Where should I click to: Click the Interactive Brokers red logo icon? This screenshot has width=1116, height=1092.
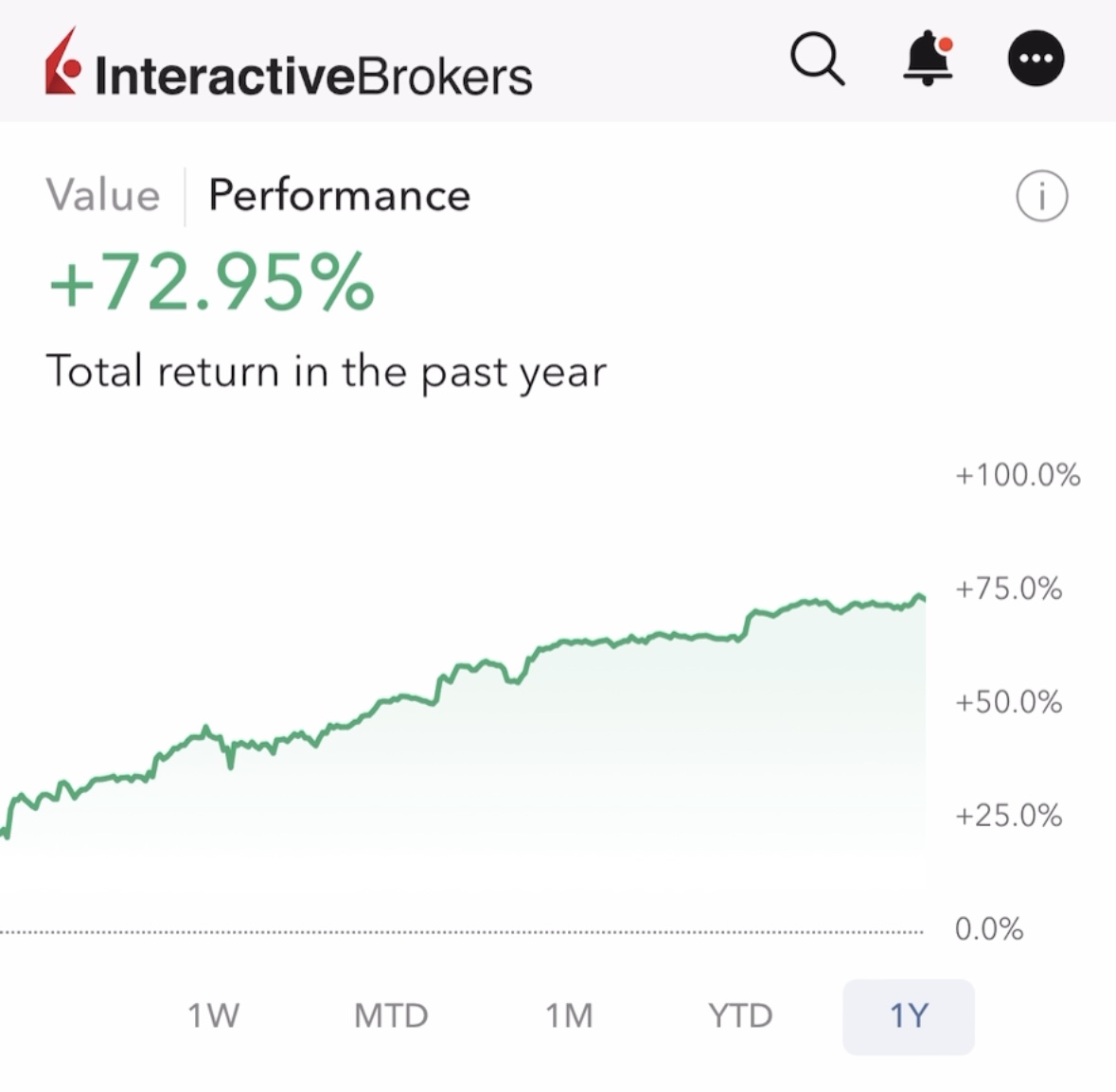tap(63, 62)
